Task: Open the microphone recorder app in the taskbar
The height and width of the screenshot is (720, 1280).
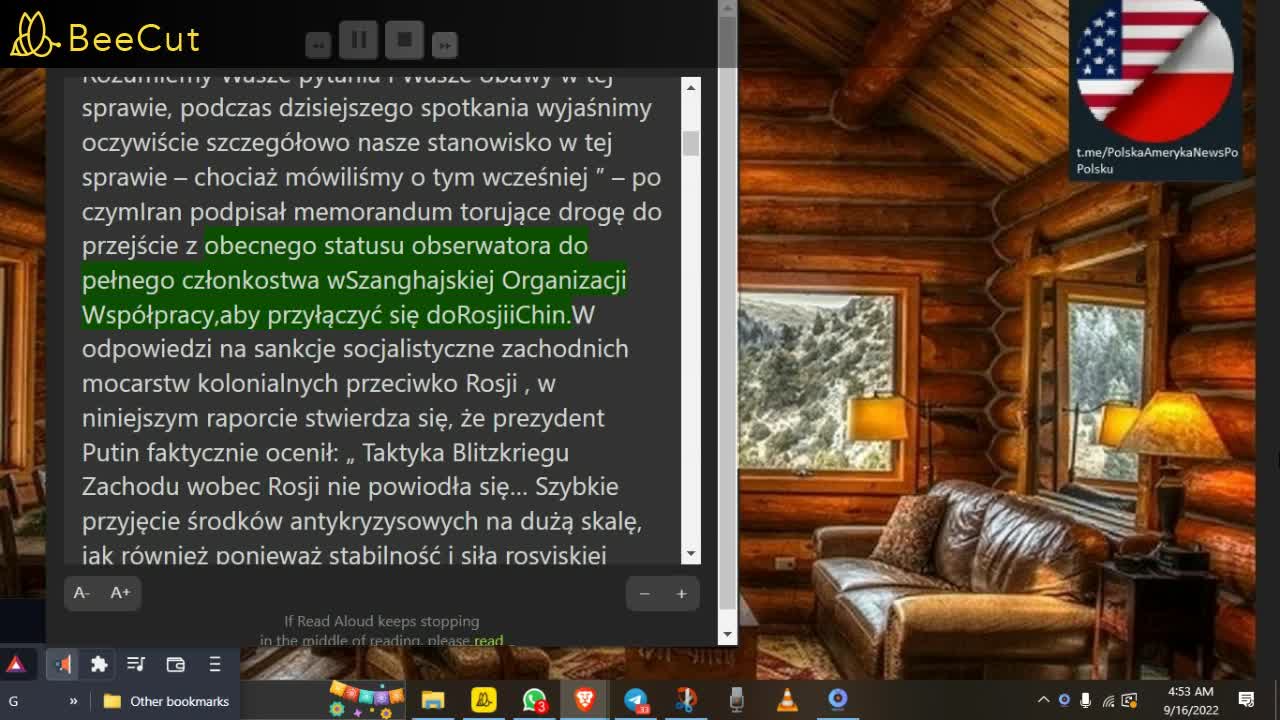Action: 737,700
